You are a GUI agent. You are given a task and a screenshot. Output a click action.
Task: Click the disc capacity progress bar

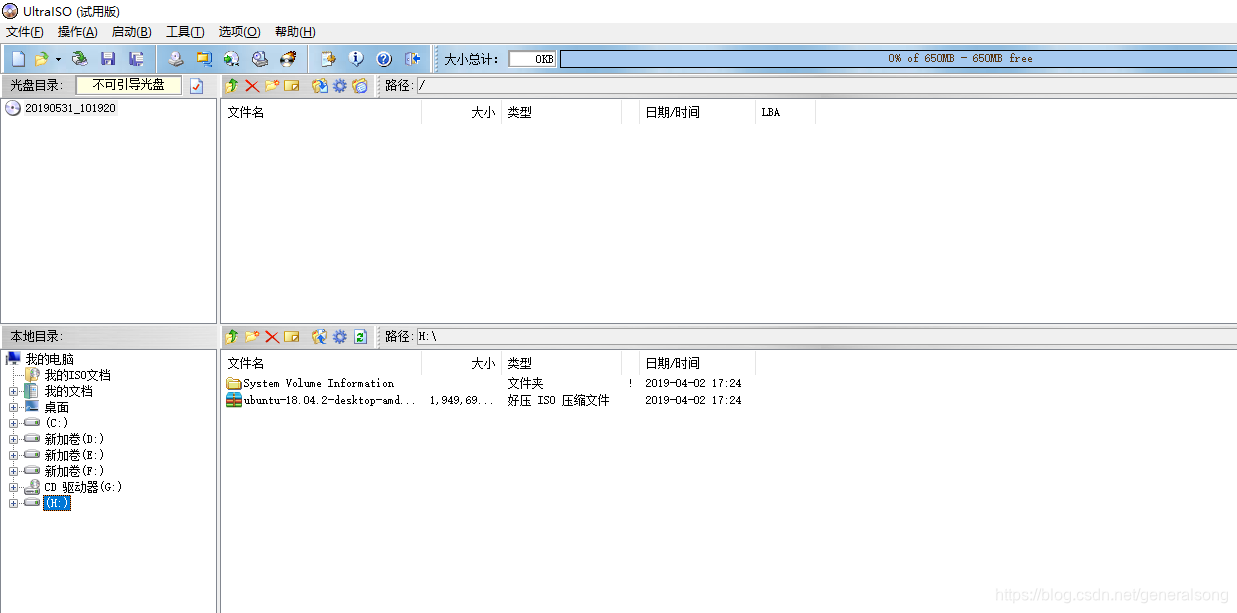898,59
